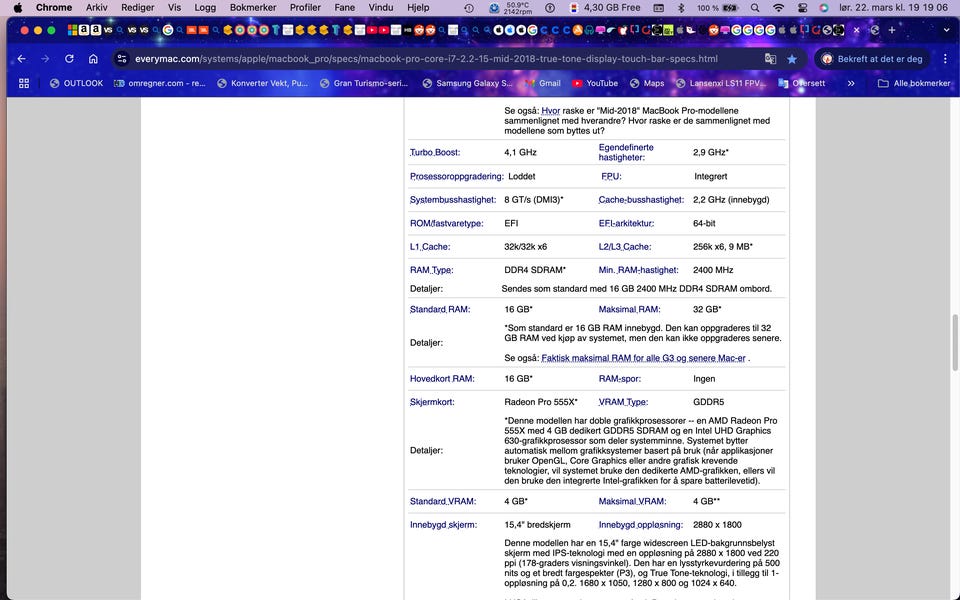This screenshot has height=600, width=960.
Task: Open Faktisk maksimal RAM for alle G3 link
Action: pyautogui.click(x=643, y=358)
